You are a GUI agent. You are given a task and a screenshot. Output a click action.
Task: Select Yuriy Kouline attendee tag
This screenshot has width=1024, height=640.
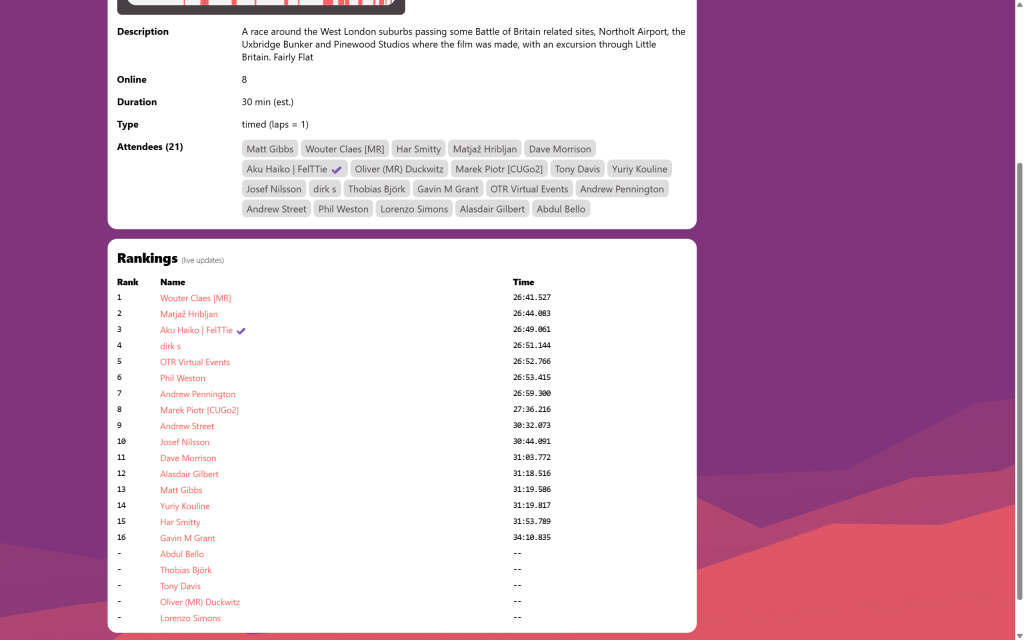(x=639, y=169)
